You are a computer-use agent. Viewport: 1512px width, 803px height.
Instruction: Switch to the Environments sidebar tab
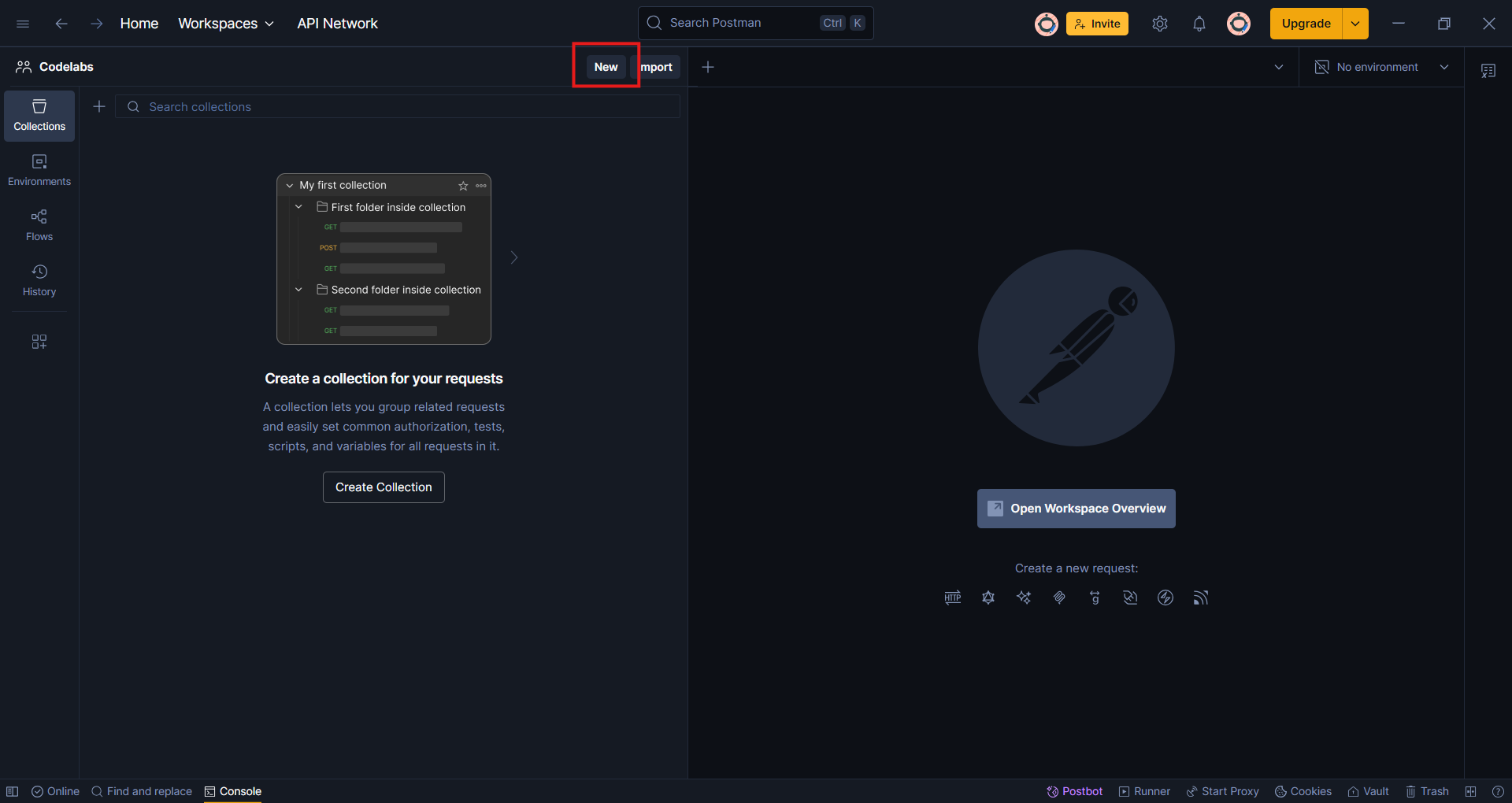tap(39, 169)
